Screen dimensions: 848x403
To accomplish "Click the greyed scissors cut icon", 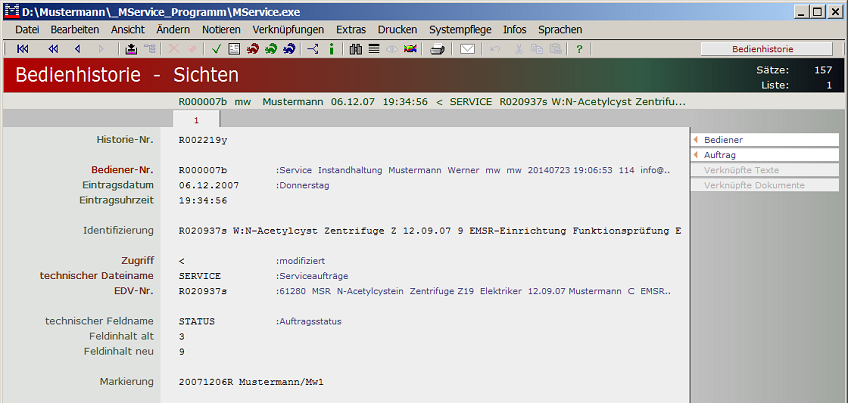I will pos(519,49).
